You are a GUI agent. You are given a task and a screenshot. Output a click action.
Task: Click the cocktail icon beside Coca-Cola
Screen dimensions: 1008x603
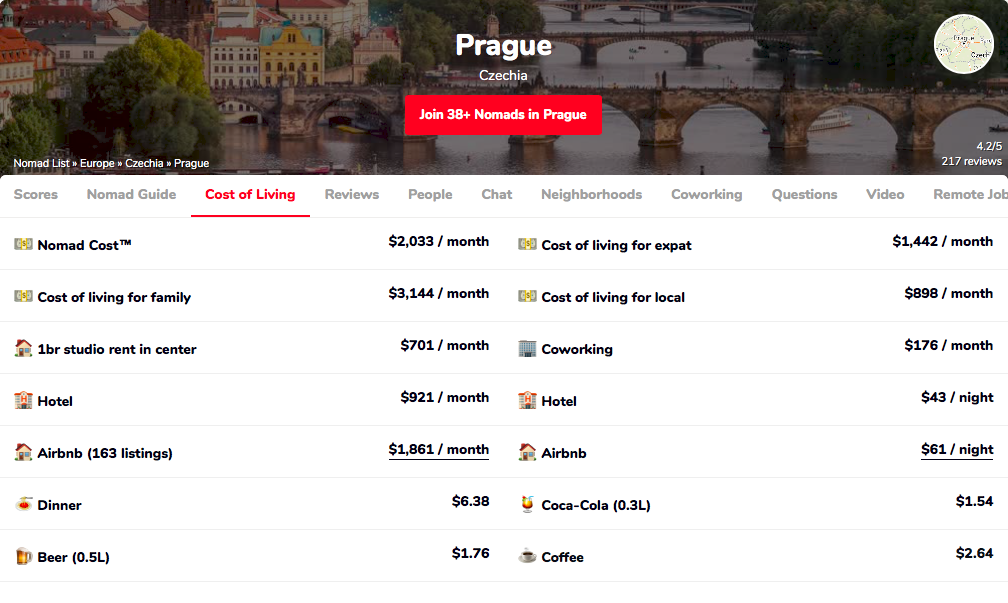click(x=527, y=504)
